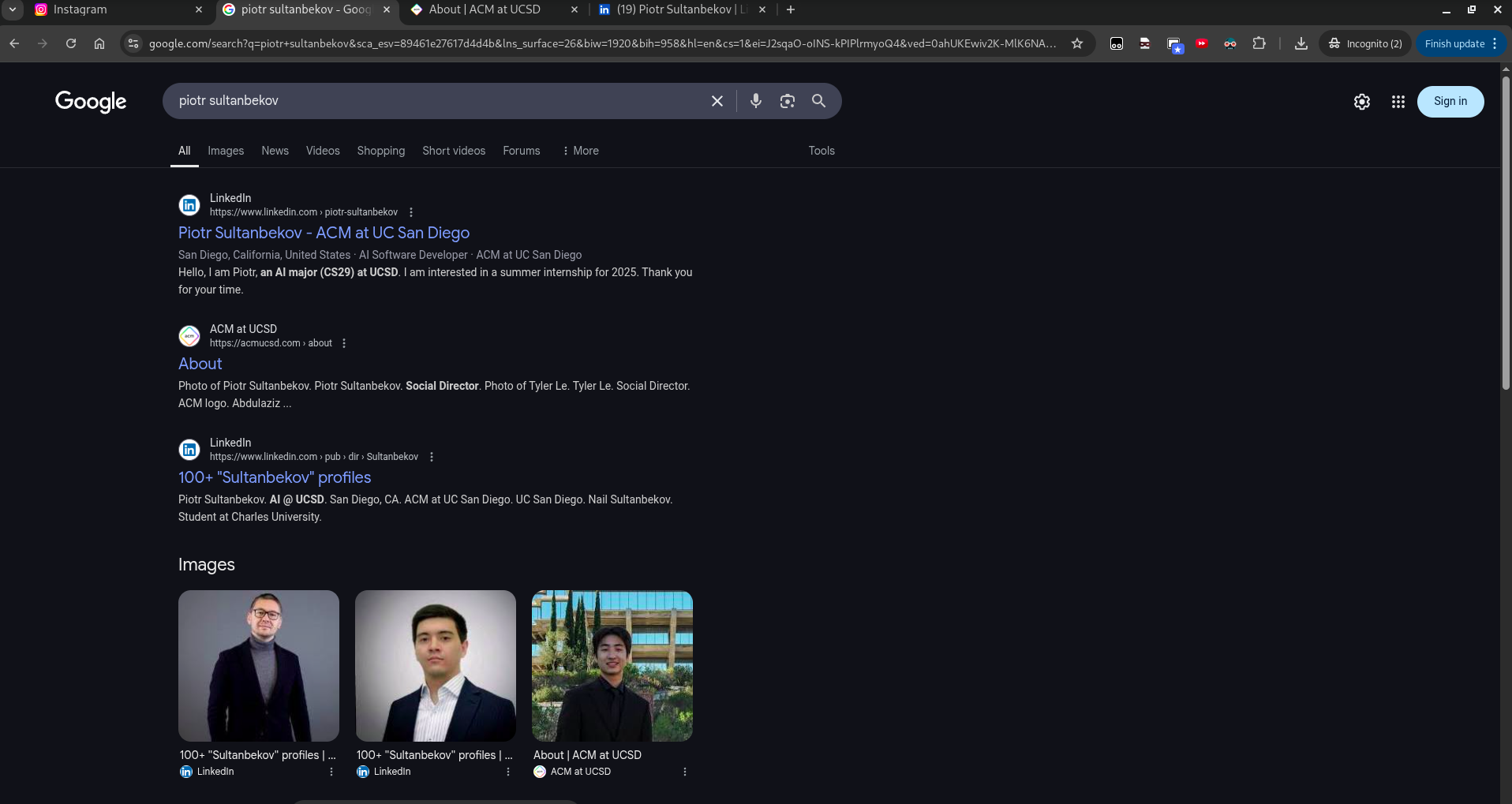Image resolution: width=1512 pixels, height=804 pixels.
Task: Click the voice search microphone icon
Action: (755, 101)
